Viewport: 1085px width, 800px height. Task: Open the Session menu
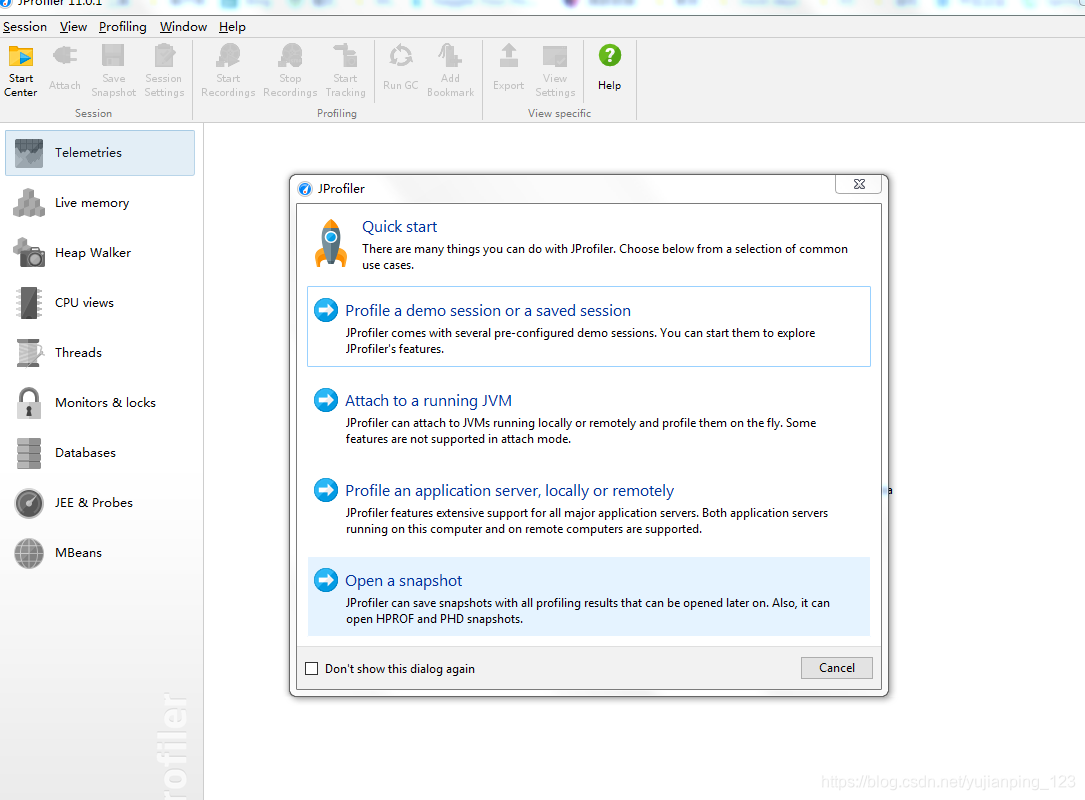[25, 27]
